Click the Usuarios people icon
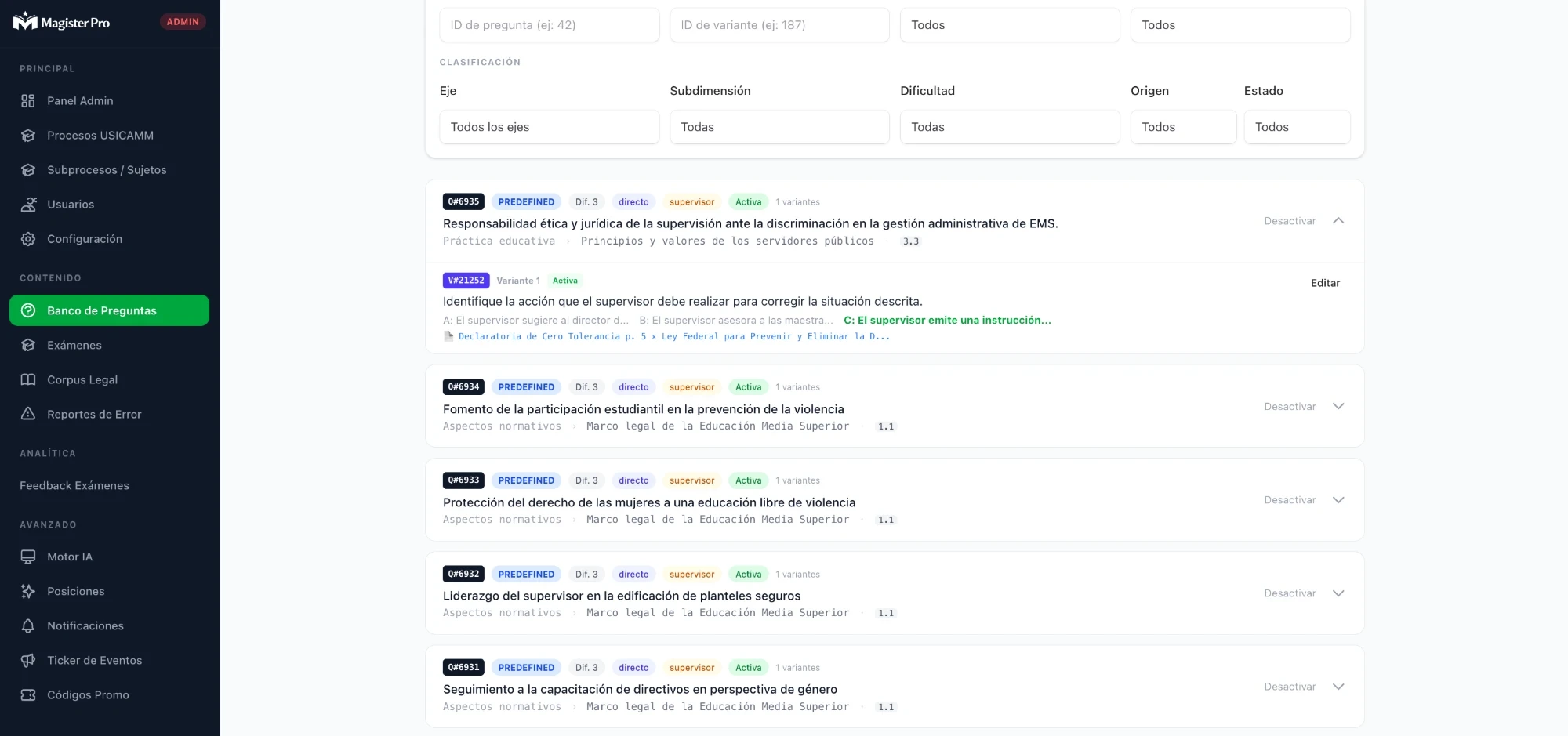The image size is (1568, 736). 28,204
